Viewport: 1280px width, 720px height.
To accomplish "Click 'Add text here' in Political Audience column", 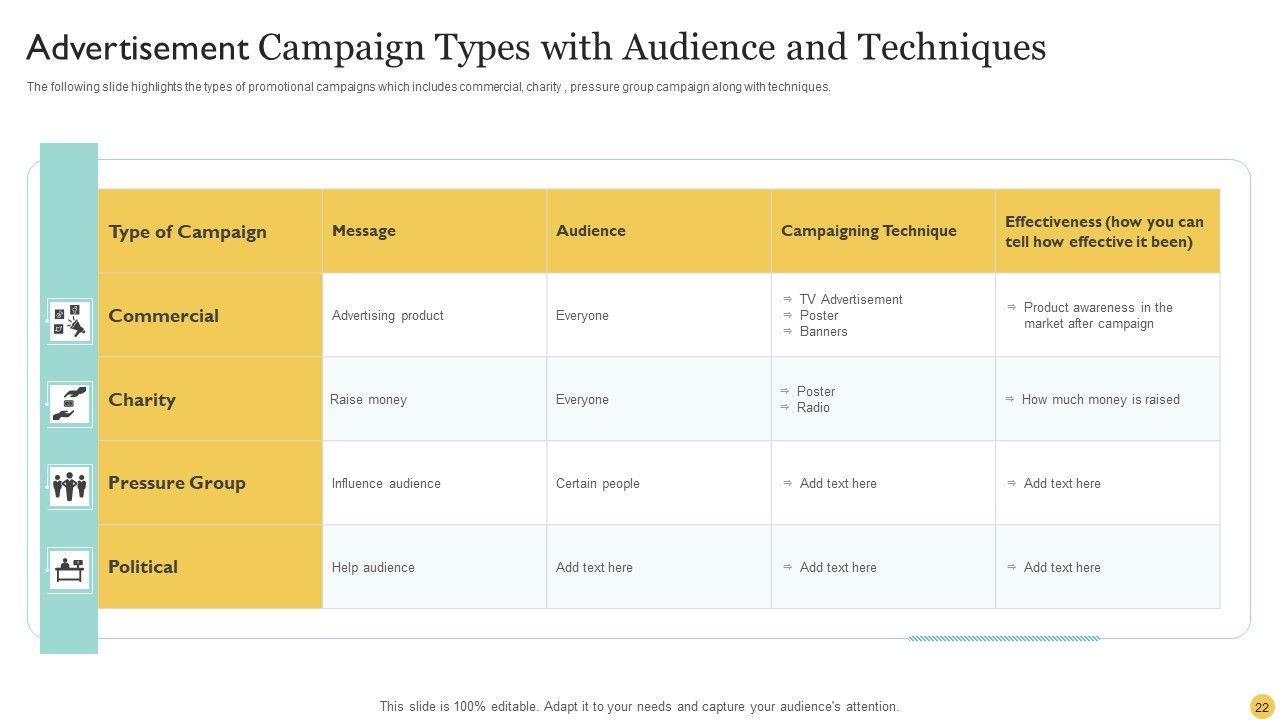I will pos(594,568).
